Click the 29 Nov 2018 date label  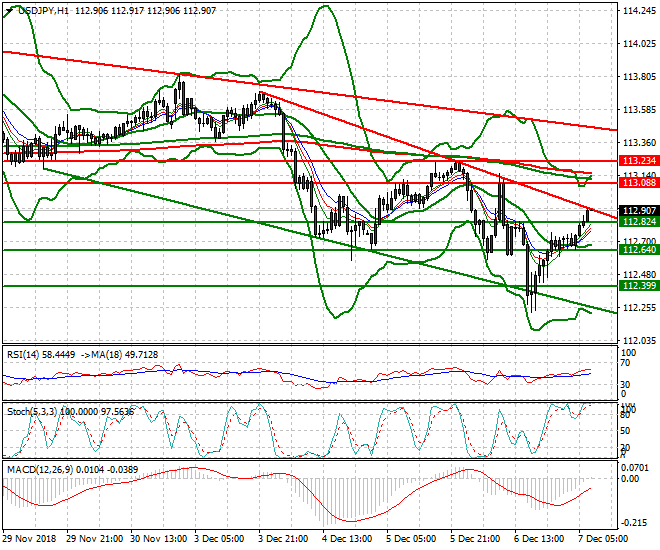29,539
